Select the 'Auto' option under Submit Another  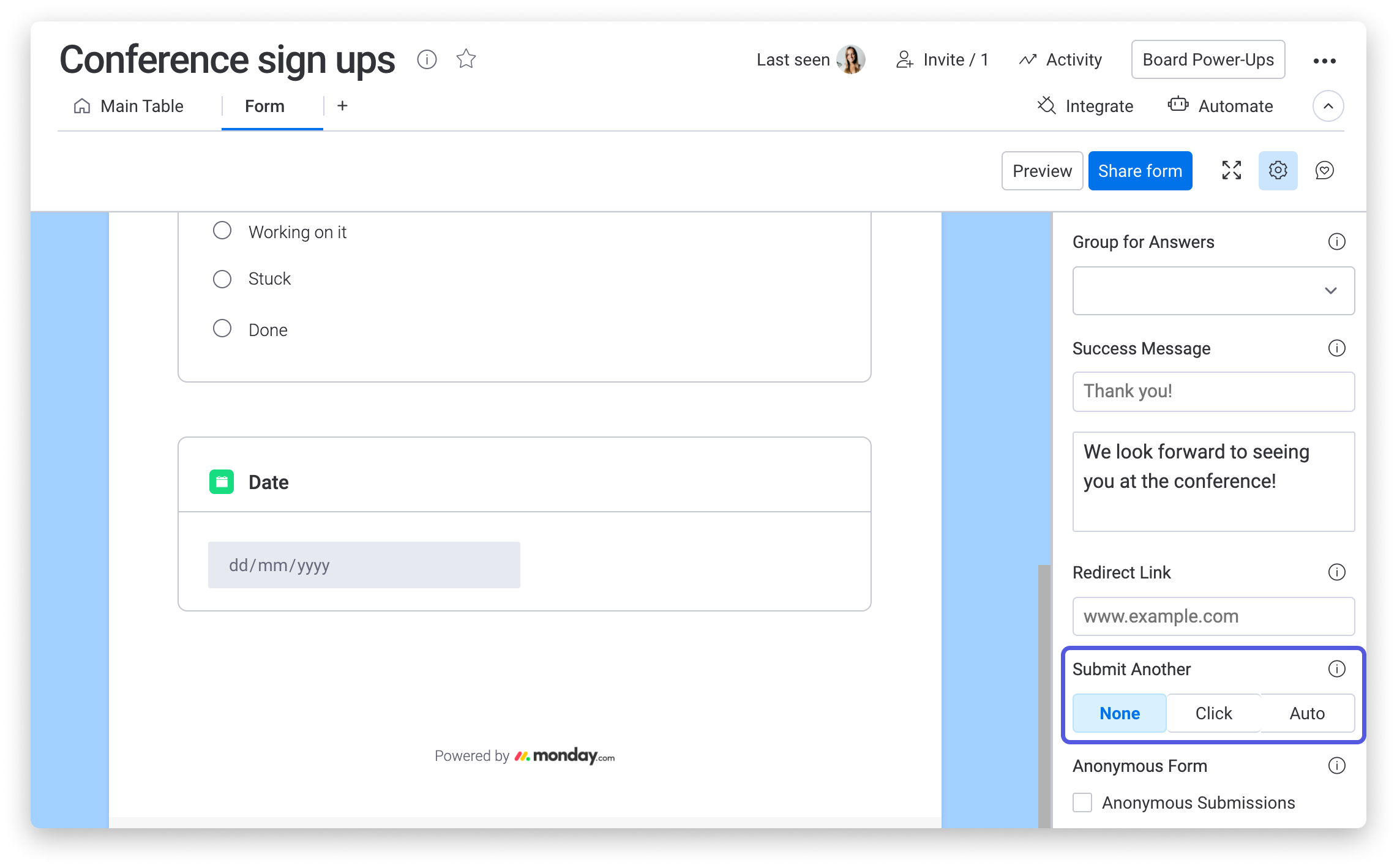1307,713
